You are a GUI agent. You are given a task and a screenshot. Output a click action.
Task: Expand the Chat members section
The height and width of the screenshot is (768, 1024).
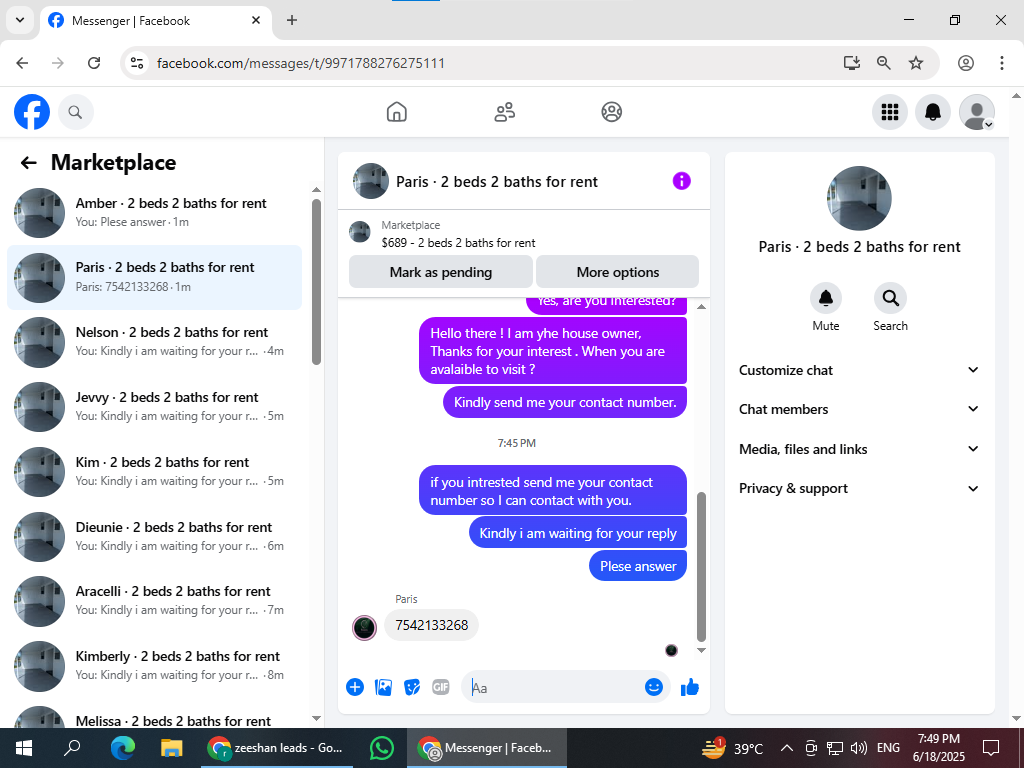859,409
